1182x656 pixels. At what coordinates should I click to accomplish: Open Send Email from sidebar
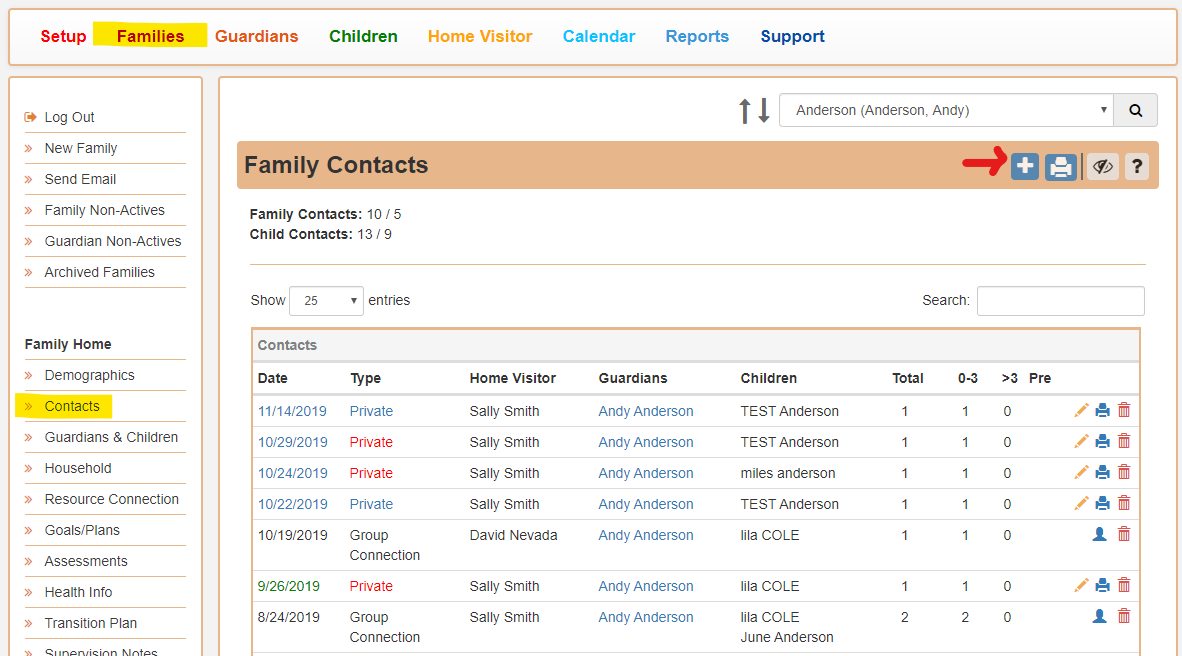(x=80, y=179)
